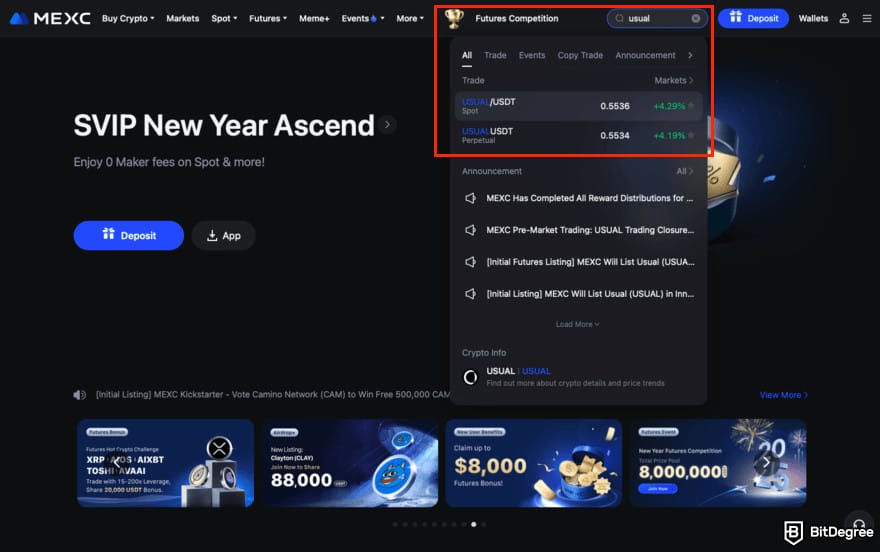Screen dimensions: 880x552
Task: Open the Markets menu item
Action: 182,19
